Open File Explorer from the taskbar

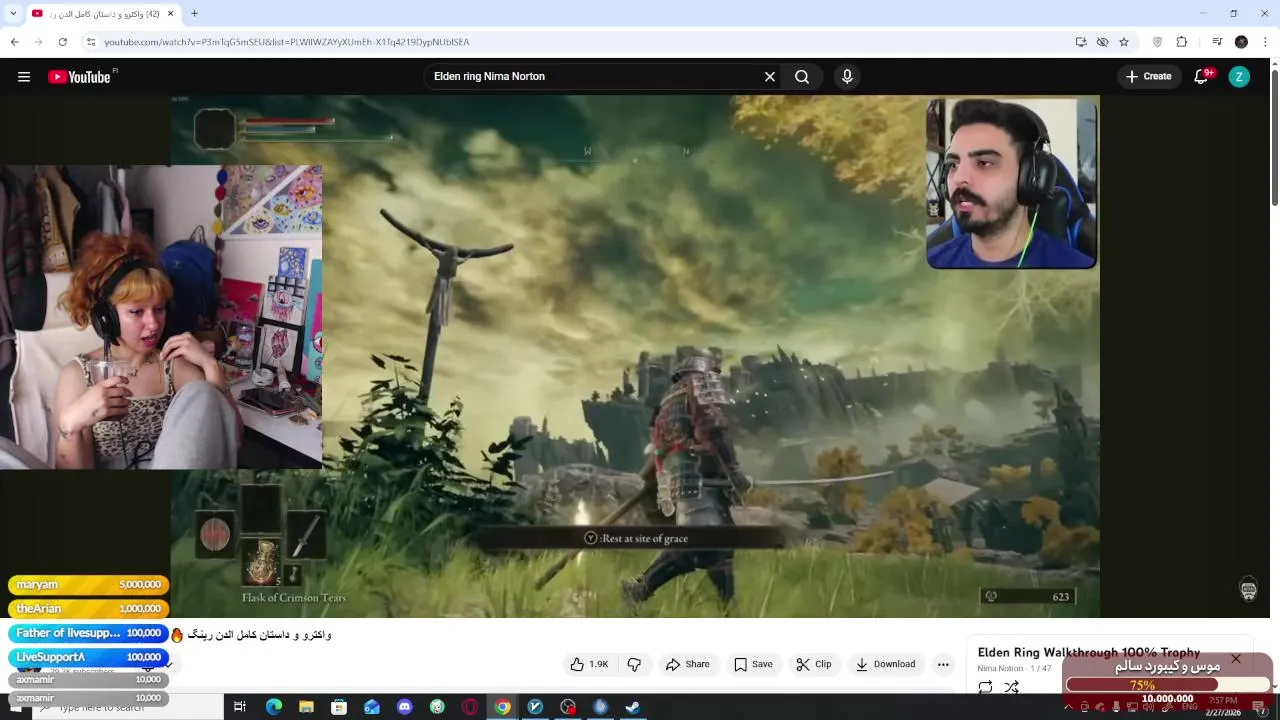[306, 707]
